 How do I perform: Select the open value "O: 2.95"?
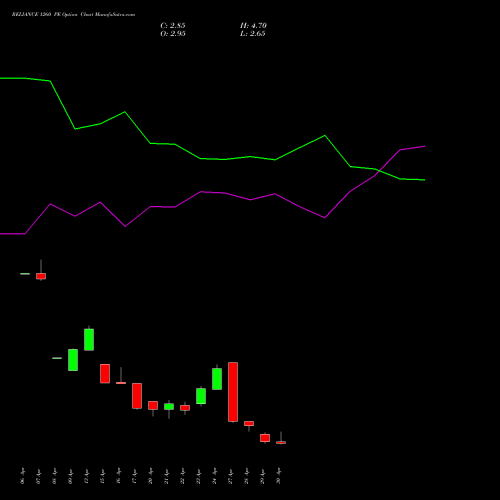click(173, 34)
